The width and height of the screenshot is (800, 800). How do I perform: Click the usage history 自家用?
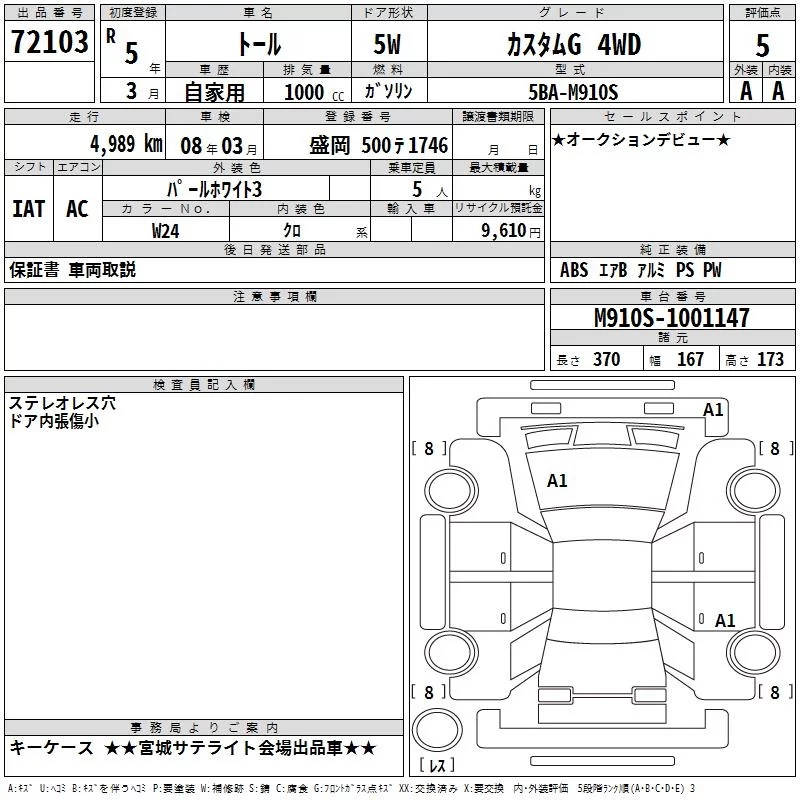coord(214,92)
